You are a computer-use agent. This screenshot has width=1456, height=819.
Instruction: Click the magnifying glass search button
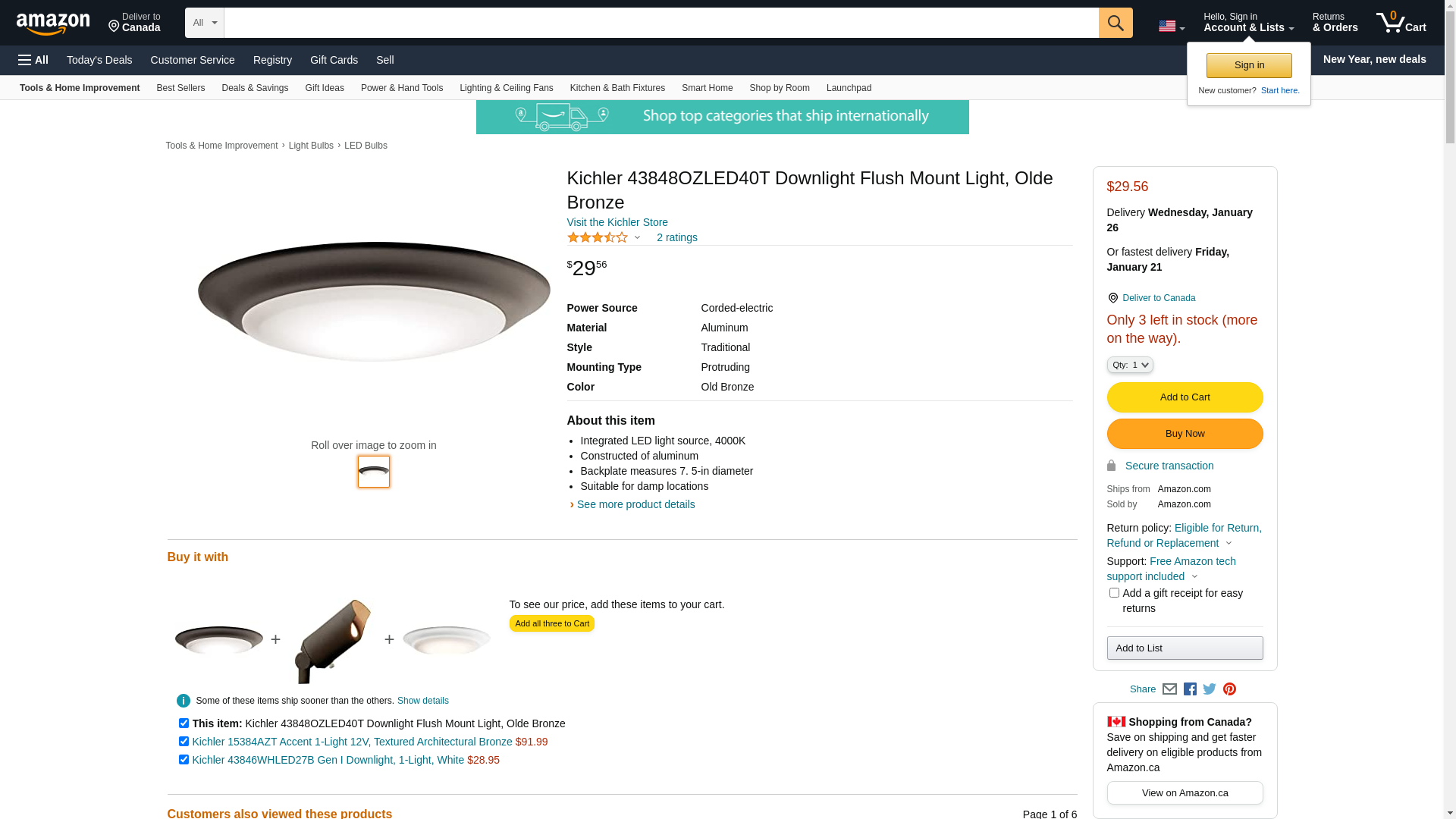(1115, 23)
